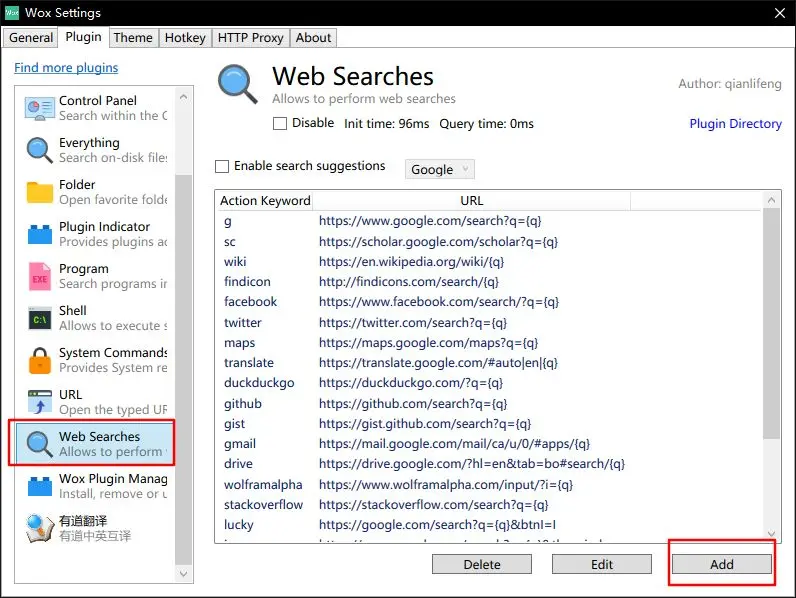Click the drive.google.com URL cell
The width and height of the screenshot is (796, 598).
472,464
